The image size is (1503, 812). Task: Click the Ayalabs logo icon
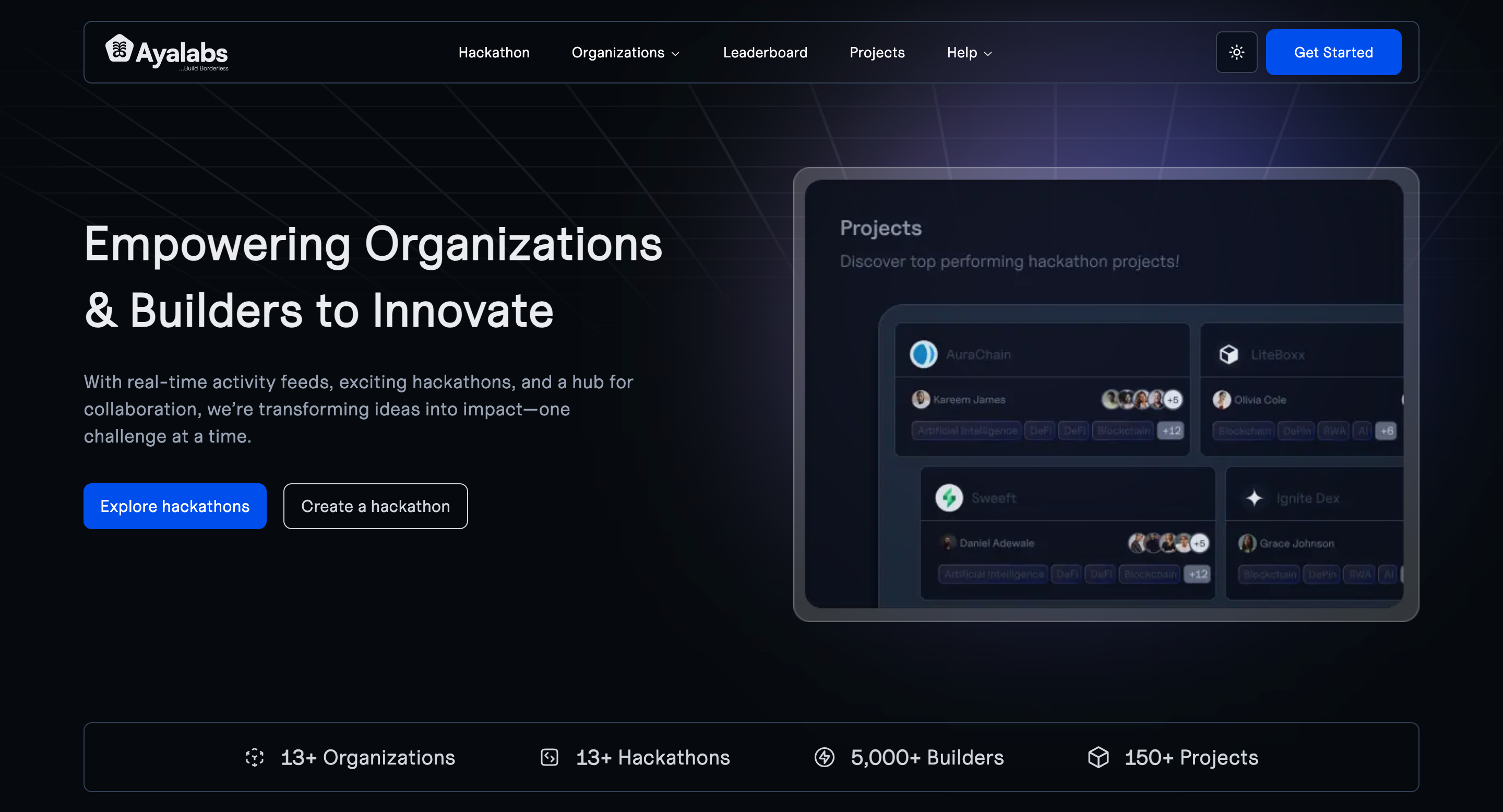pyautogui.click(x=120, y=49)
